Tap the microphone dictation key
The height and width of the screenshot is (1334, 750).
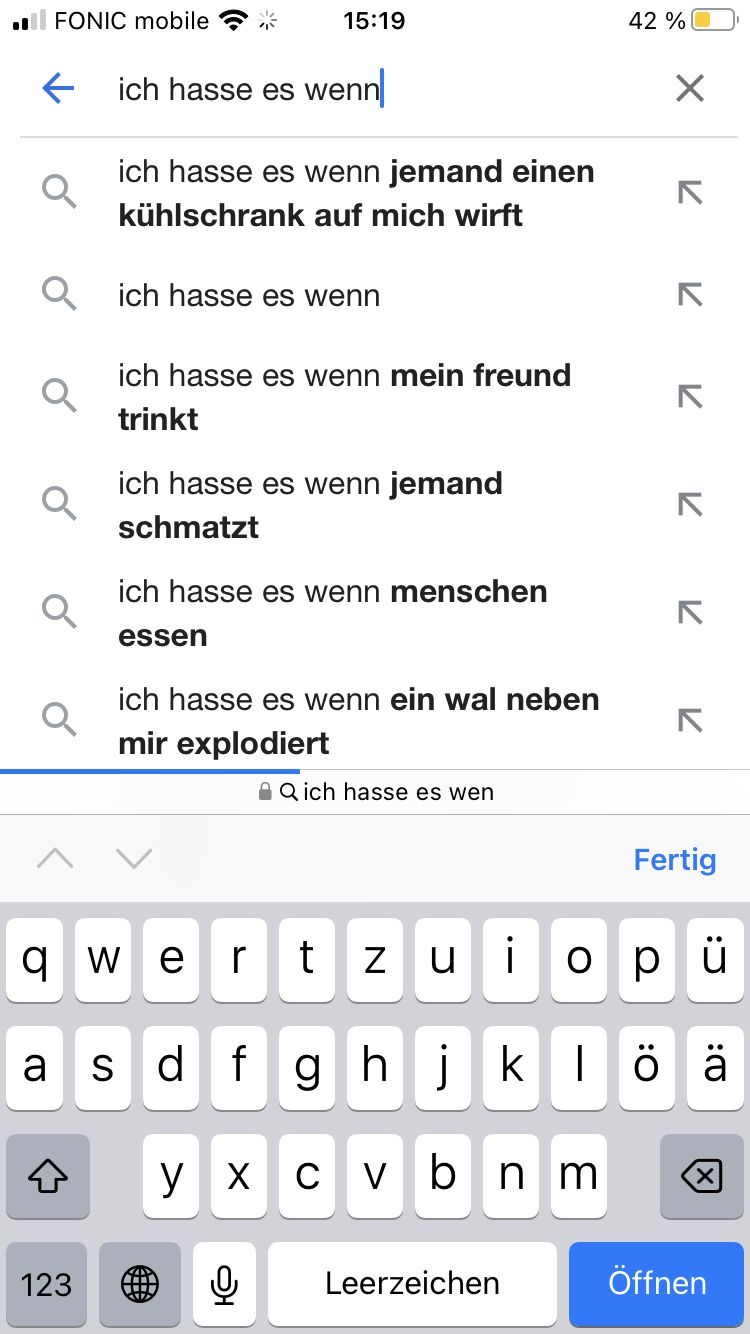[224, 1284]
